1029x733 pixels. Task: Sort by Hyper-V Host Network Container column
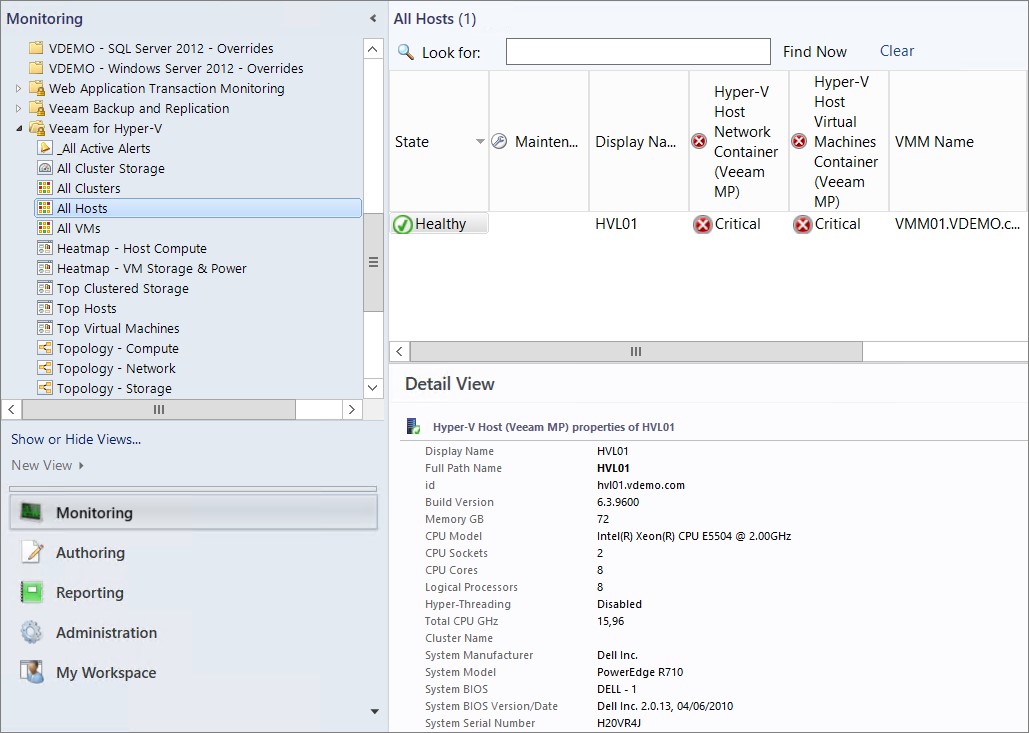click(x=738, y=142)
